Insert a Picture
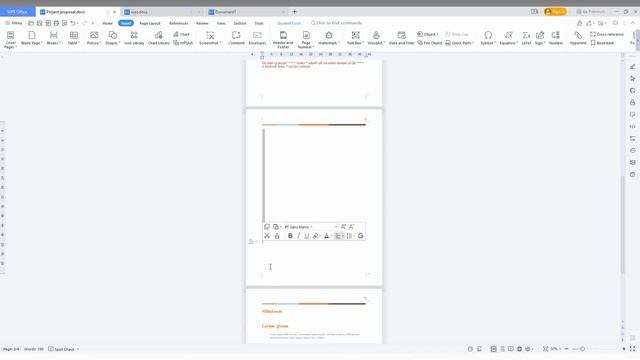Image resolution: width=640 pixels, height=360 pixels. (x=94, y=38)
